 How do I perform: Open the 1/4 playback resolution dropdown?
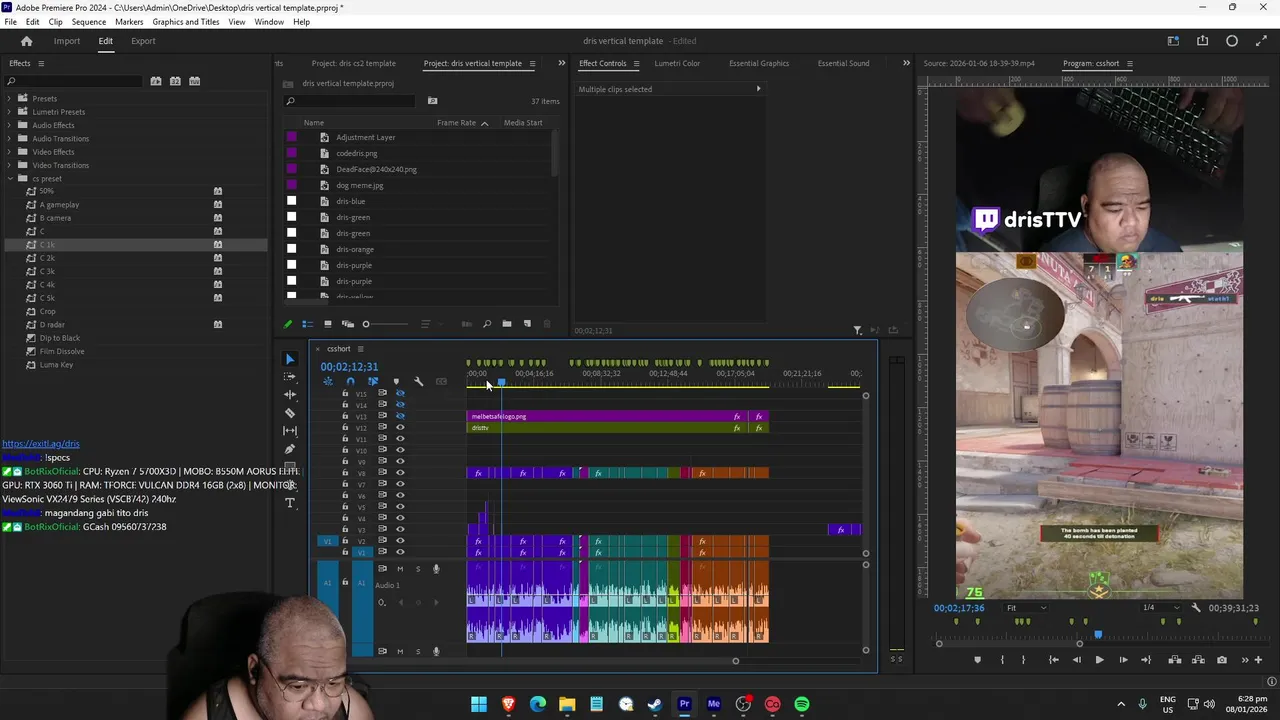point(1160,608)
